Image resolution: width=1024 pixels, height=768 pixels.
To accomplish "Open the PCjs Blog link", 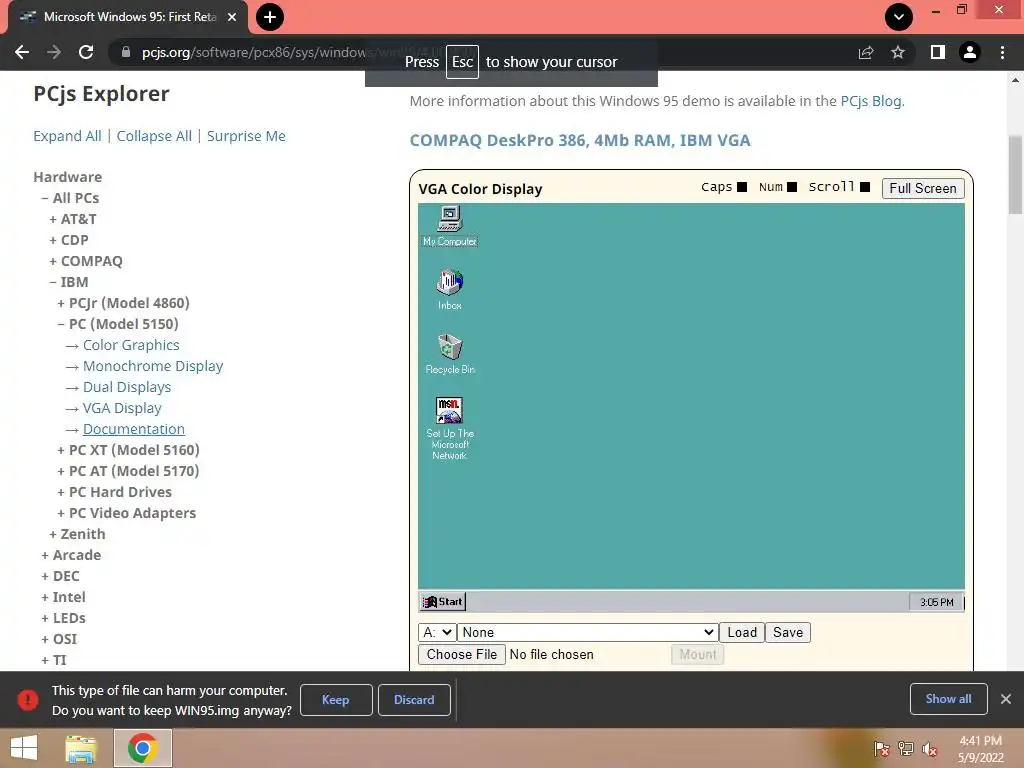I will (x=871, y=101).
